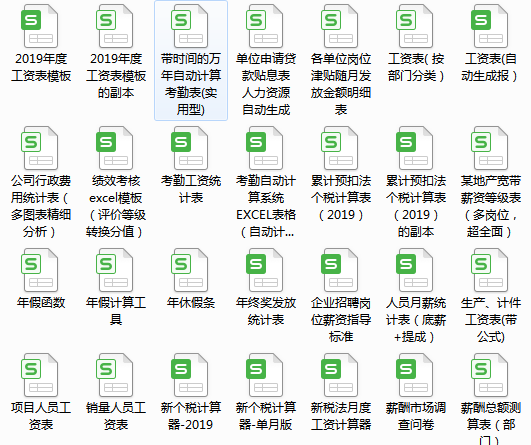This screenshot has width=531, height=445.
Task: Click the name 考勤自动计算系统EXCEL表格
Action: pos(266,206)
